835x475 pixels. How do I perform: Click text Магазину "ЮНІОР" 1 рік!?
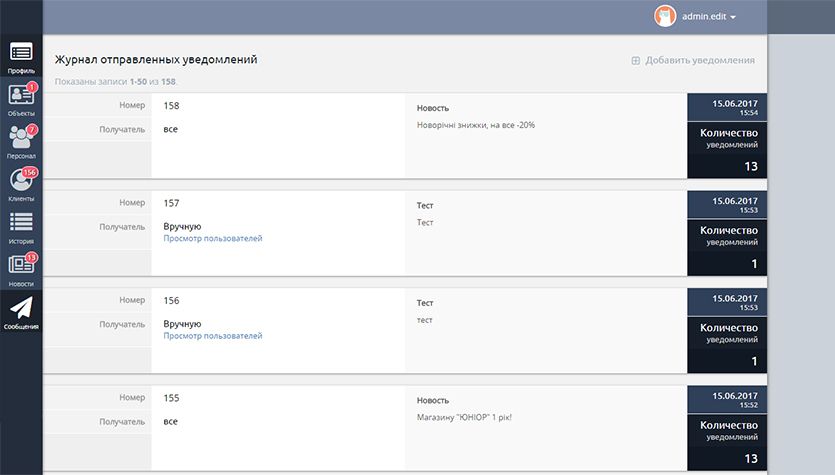[464, 417]
